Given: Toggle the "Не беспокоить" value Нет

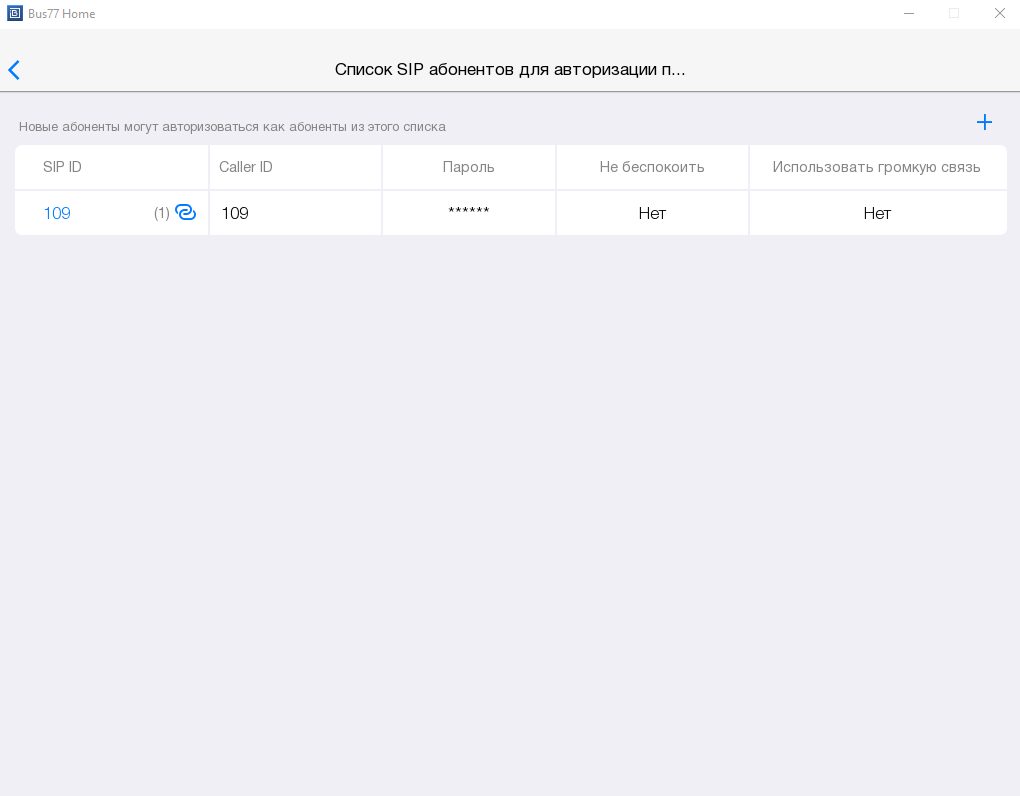Looking at the screenshot, I should (652, 213).
